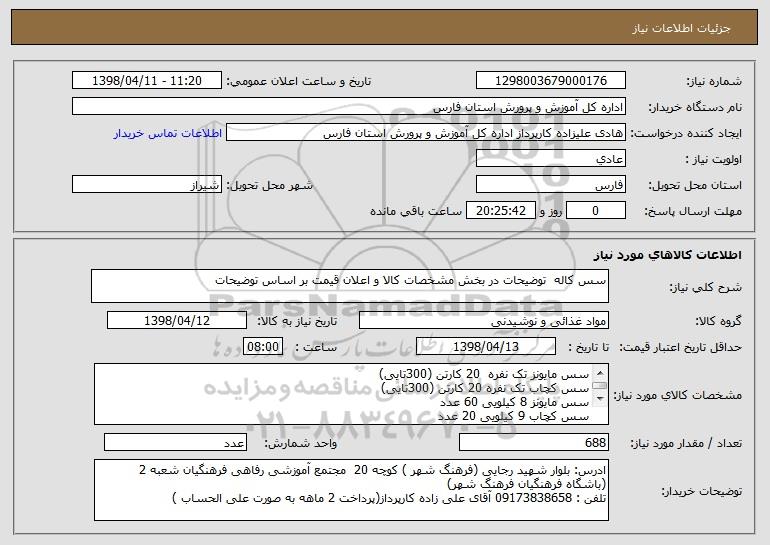The image size is (770, 545).
Task: Click the label واحد شمارش
Action: pos(301,443)
